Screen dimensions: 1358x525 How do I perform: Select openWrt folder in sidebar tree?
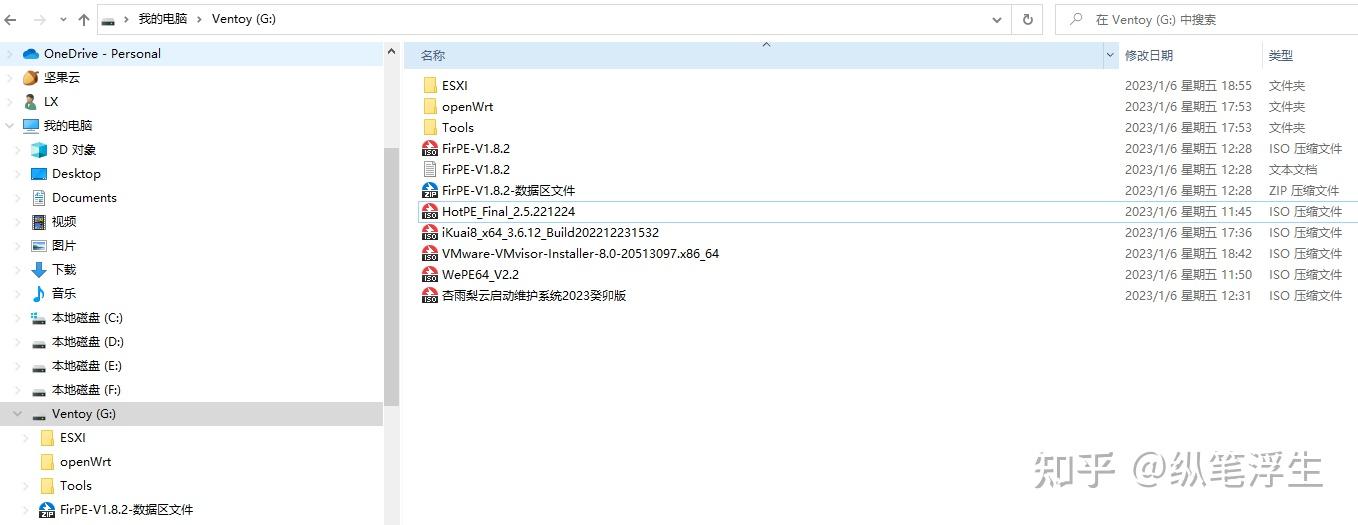pyautogui.click(x=85, y=462)
